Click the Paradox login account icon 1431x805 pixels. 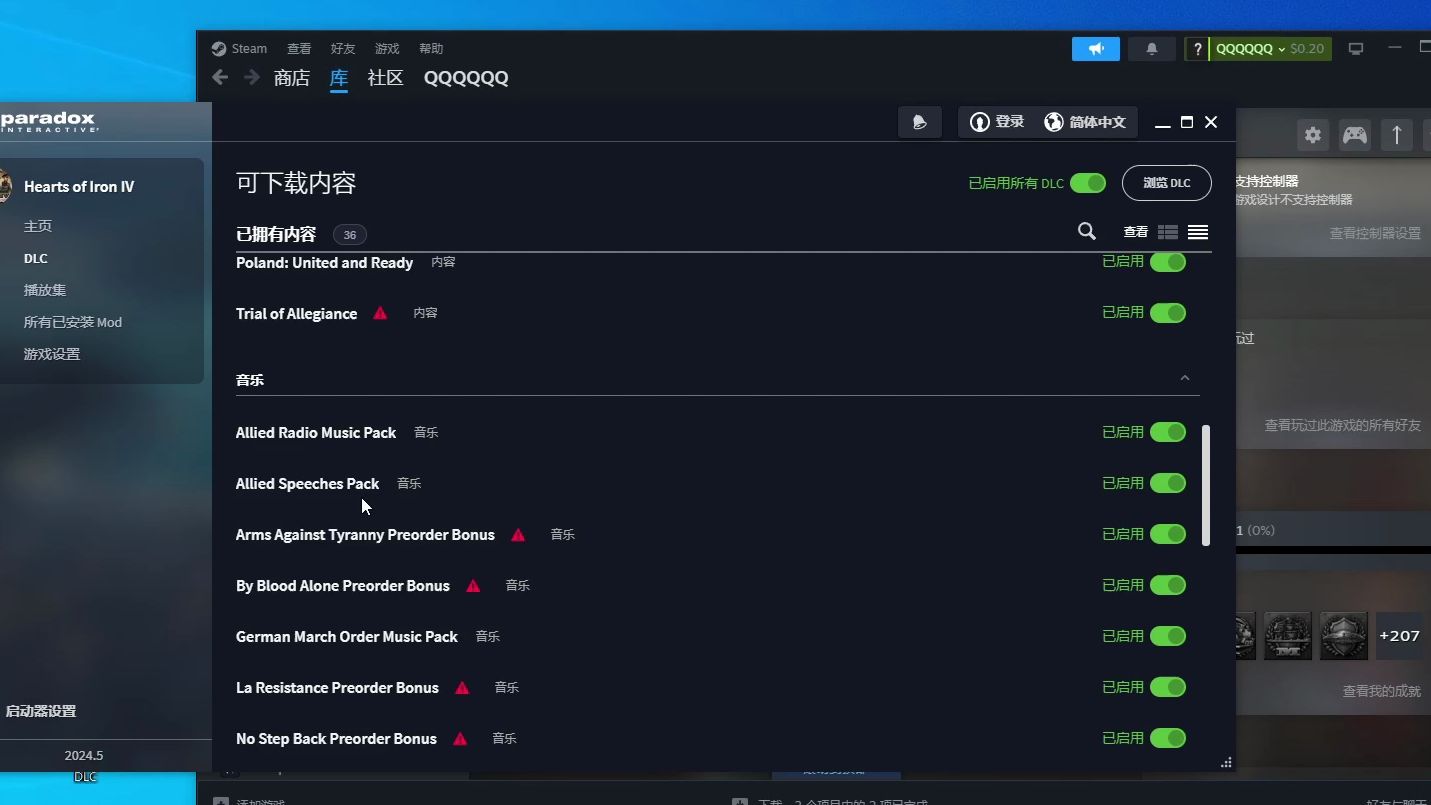point(980,122)
